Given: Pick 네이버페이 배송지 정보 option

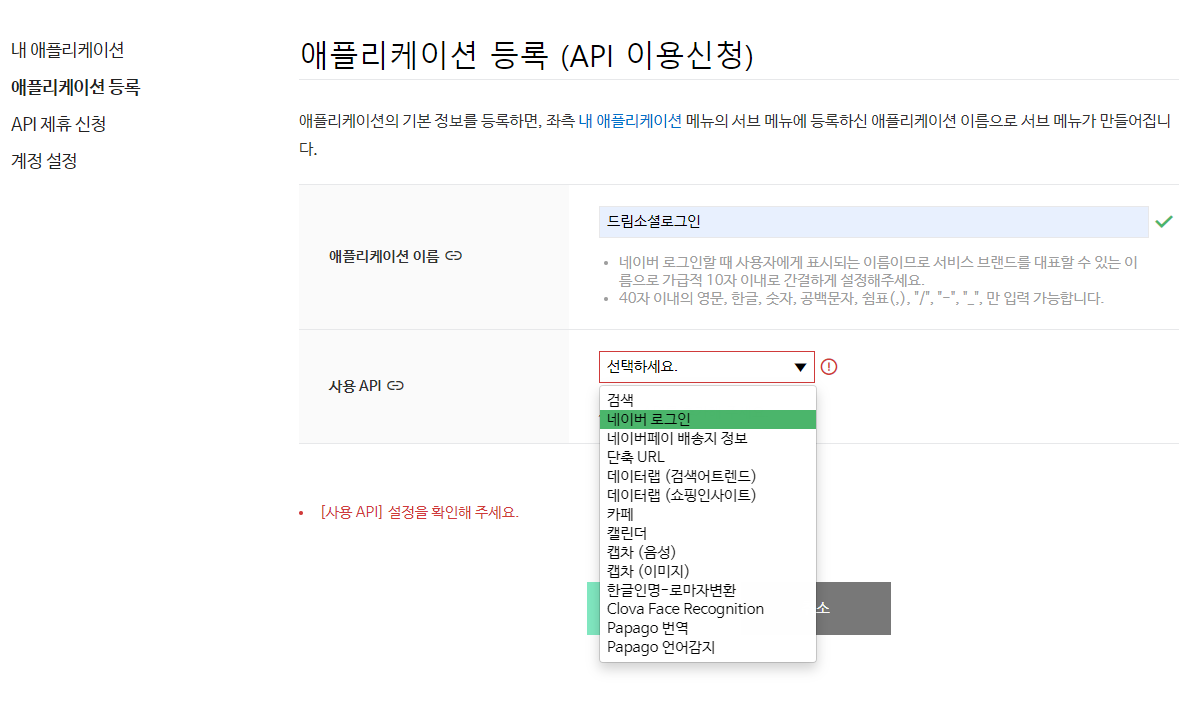Looking at the screenshot, I should (x=708, y=438).
